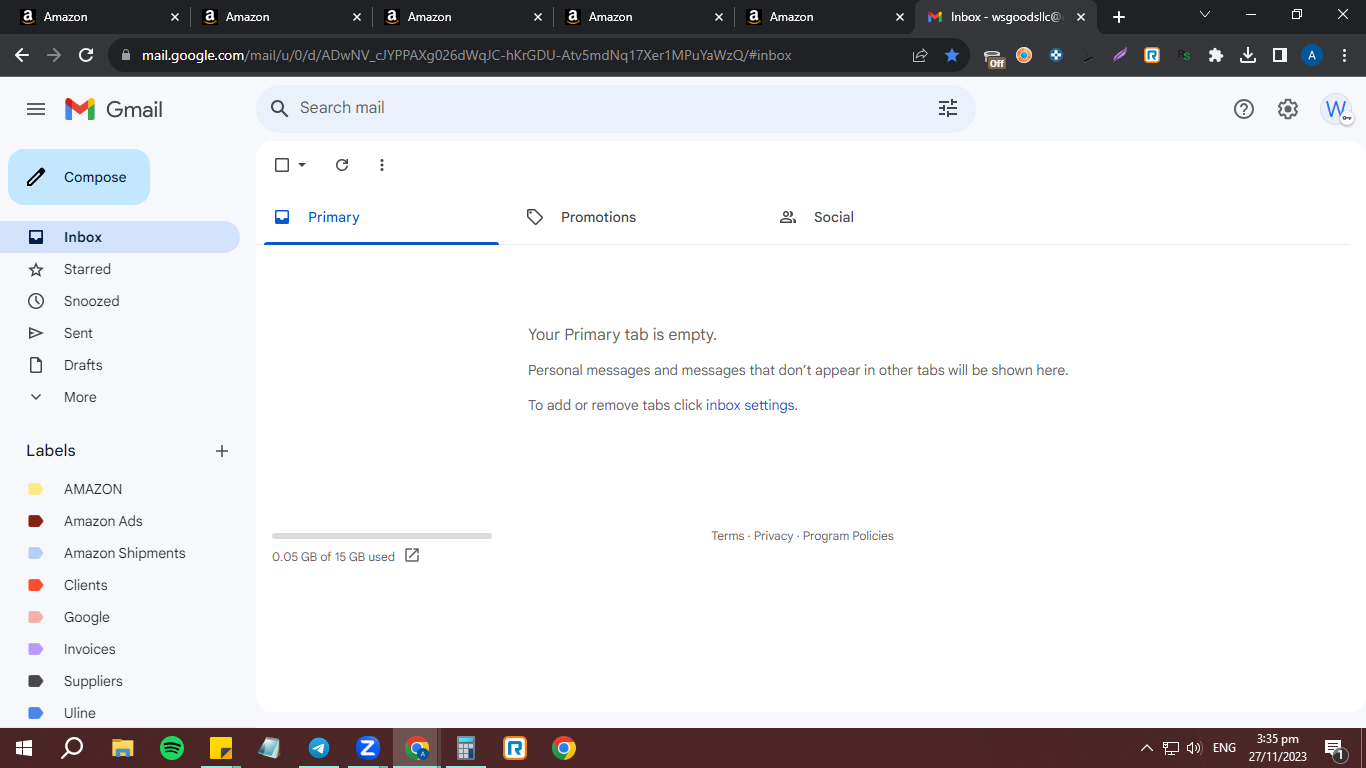Toggle the Chrome side panel
Screen dimensions: 1366x768
(x=1280, y=55)
